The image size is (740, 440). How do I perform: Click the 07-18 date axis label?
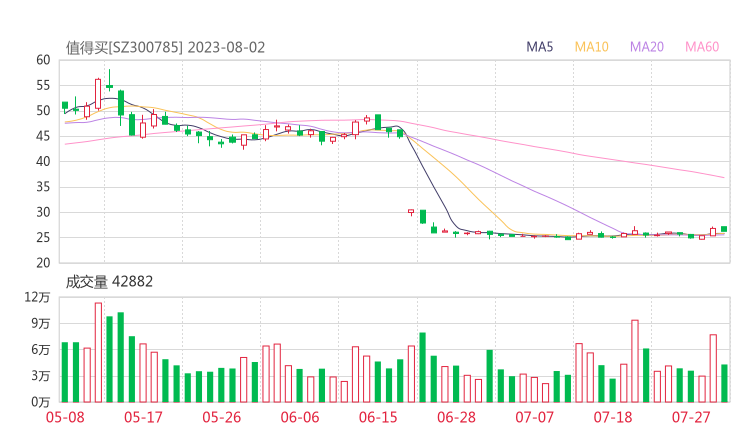click(x=613, y=417)
